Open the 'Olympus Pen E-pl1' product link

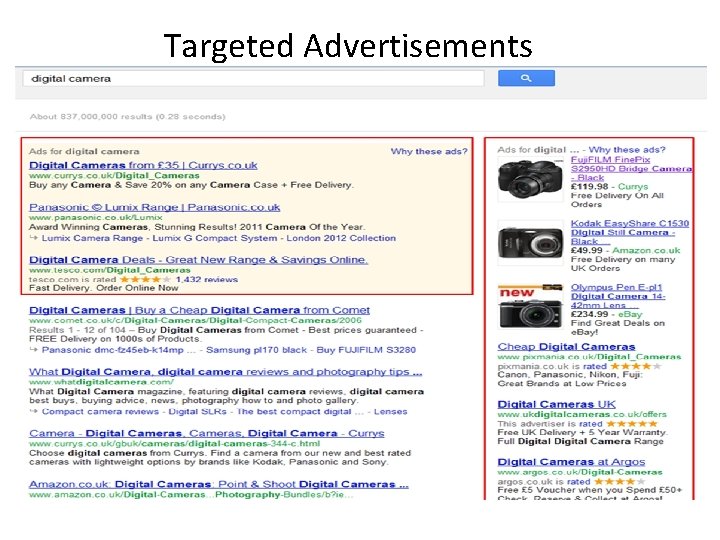(x=618, y=296)
